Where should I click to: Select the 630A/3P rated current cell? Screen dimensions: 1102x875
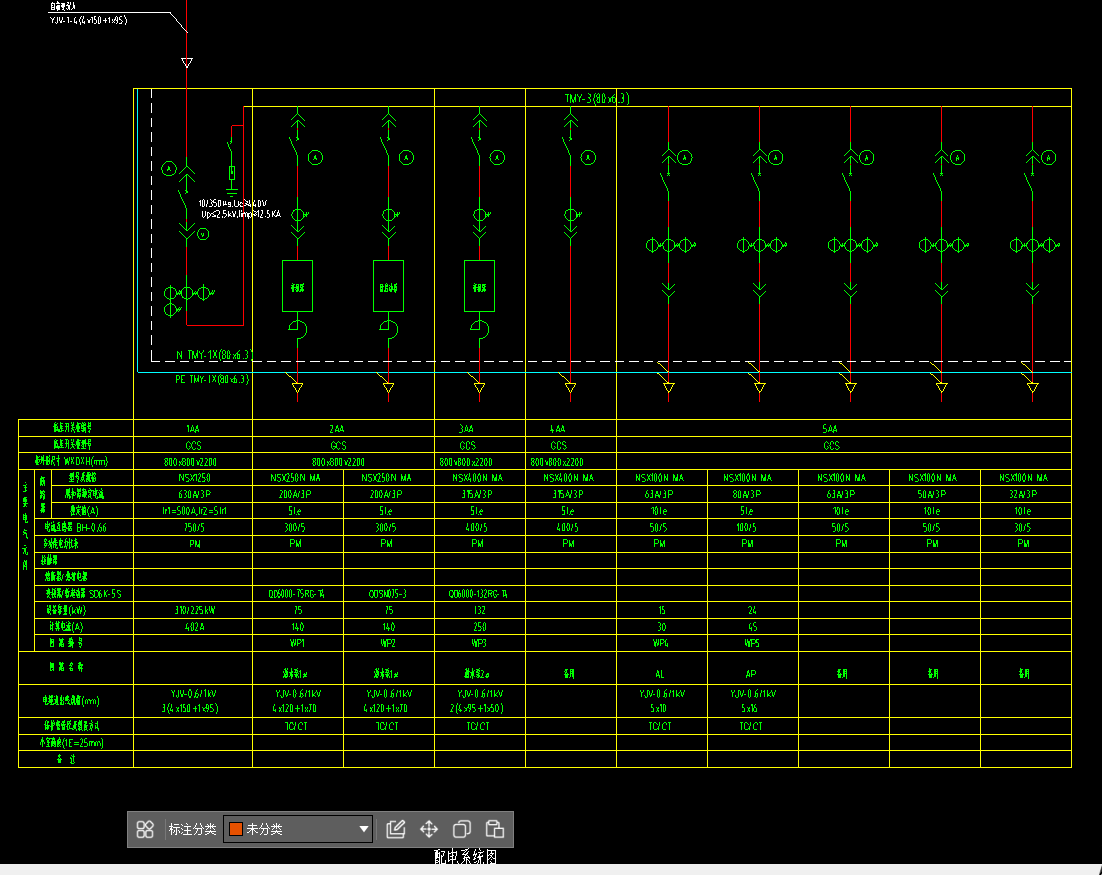pos(194,494)
